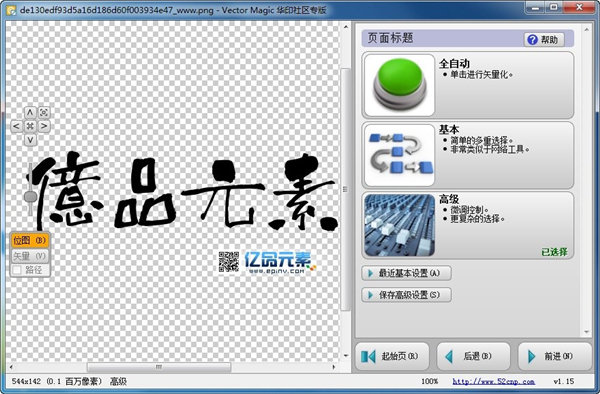Click the right panel scroll up arrow

pyautogui.click(x=587, y=29)
